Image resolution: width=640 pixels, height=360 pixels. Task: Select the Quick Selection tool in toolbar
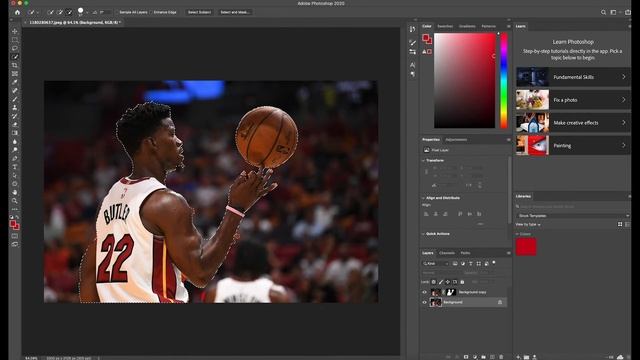click(x=15, y=57)
